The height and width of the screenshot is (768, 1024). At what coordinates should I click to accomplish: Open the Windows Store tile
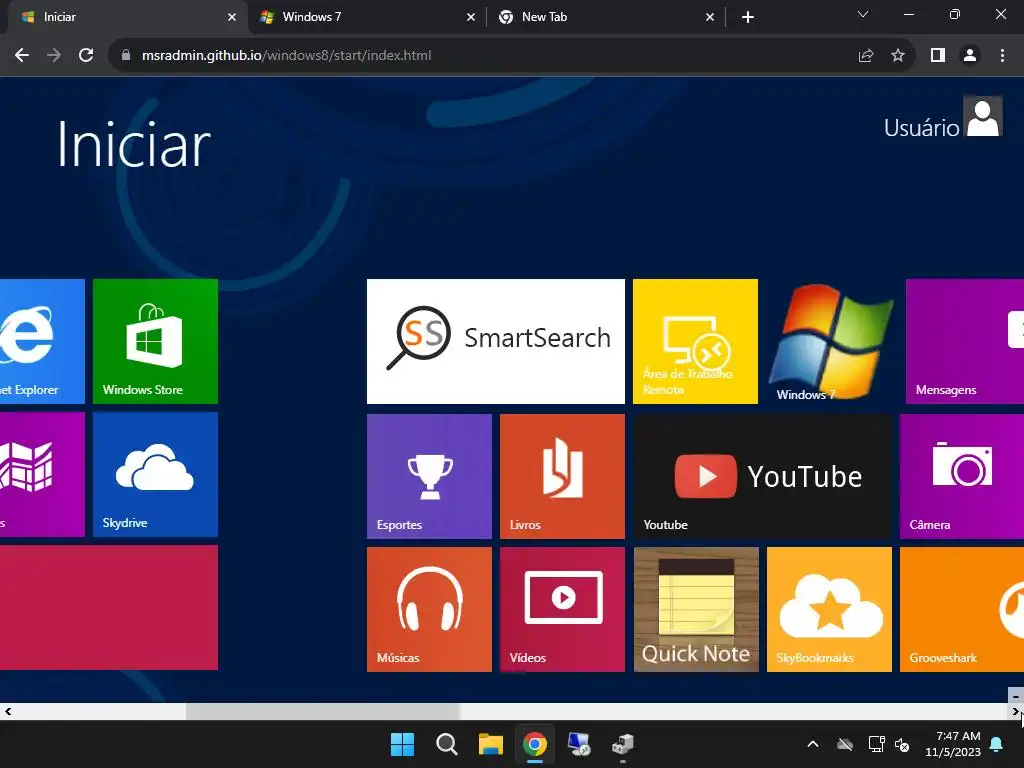click(155, 341)
